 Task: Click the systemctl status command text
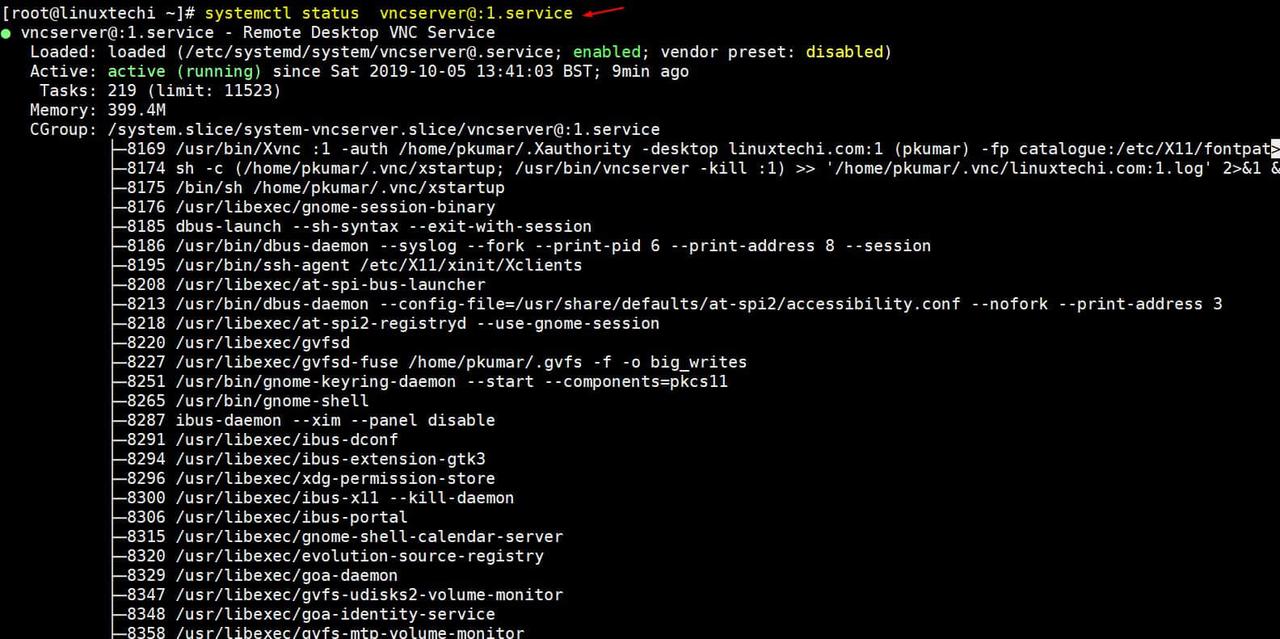pyautogui.click(x=388, y=13)
